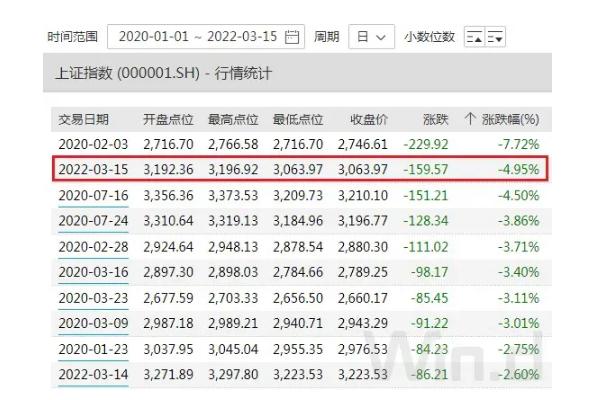Click the -3.71% change value
Image resolution: width=600 pixels, height=400 pixels.
(x=518, y=247)
